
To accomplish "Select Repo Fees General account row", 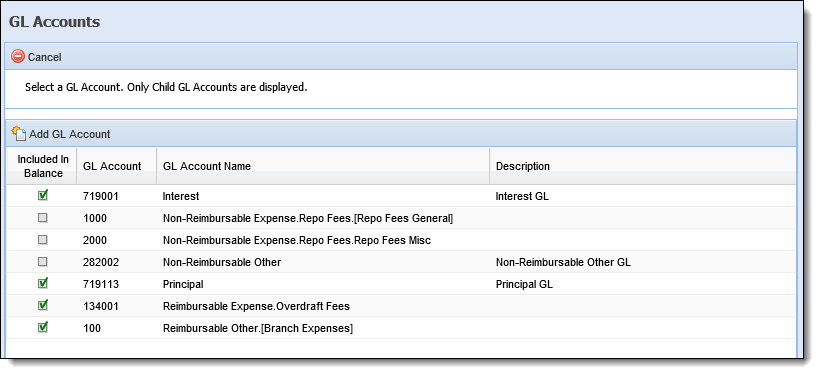I will click(401, 218).
